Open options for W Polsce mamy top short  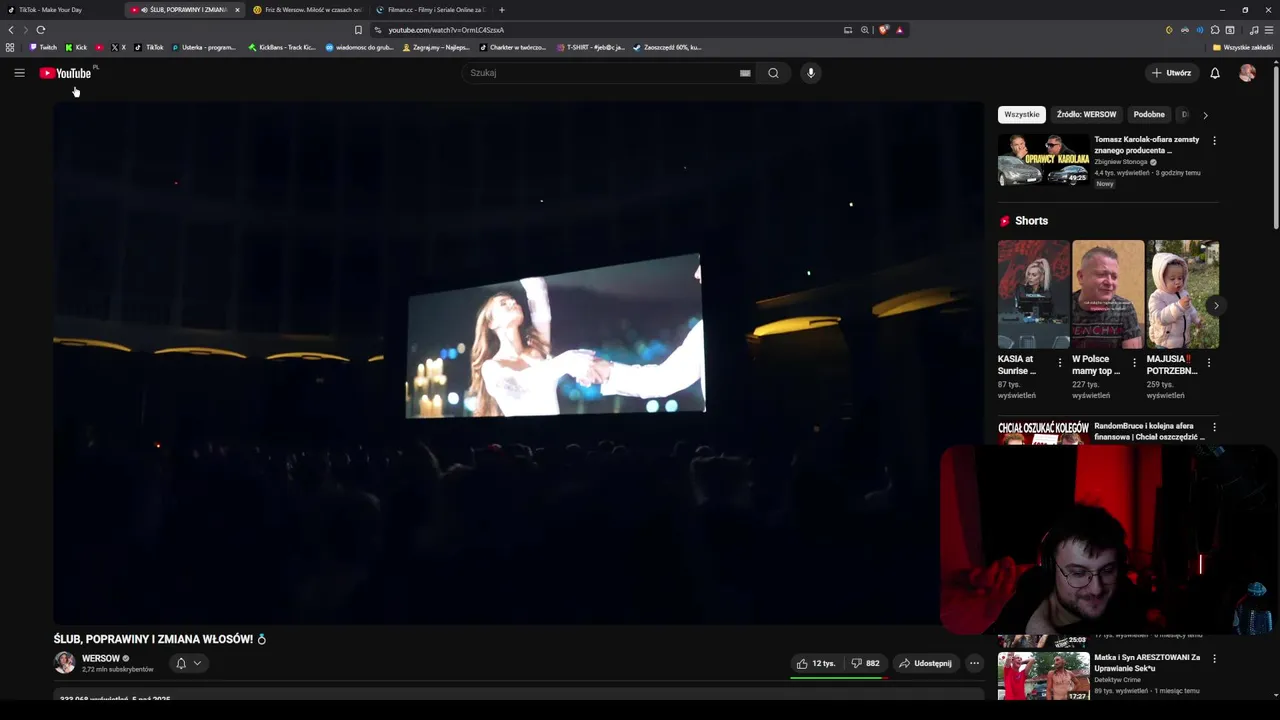click(x=1134, y=363)
